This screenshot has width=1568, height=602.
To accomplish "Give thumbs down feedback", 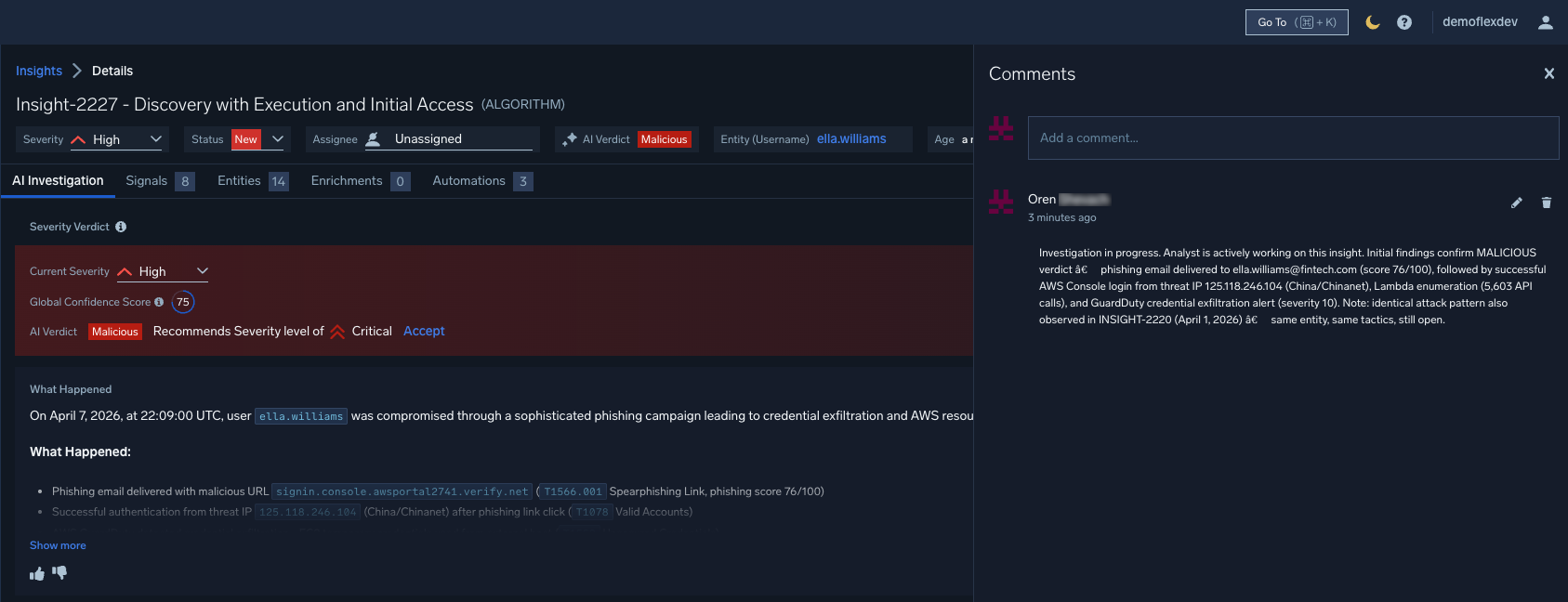I will coord(59,573).
